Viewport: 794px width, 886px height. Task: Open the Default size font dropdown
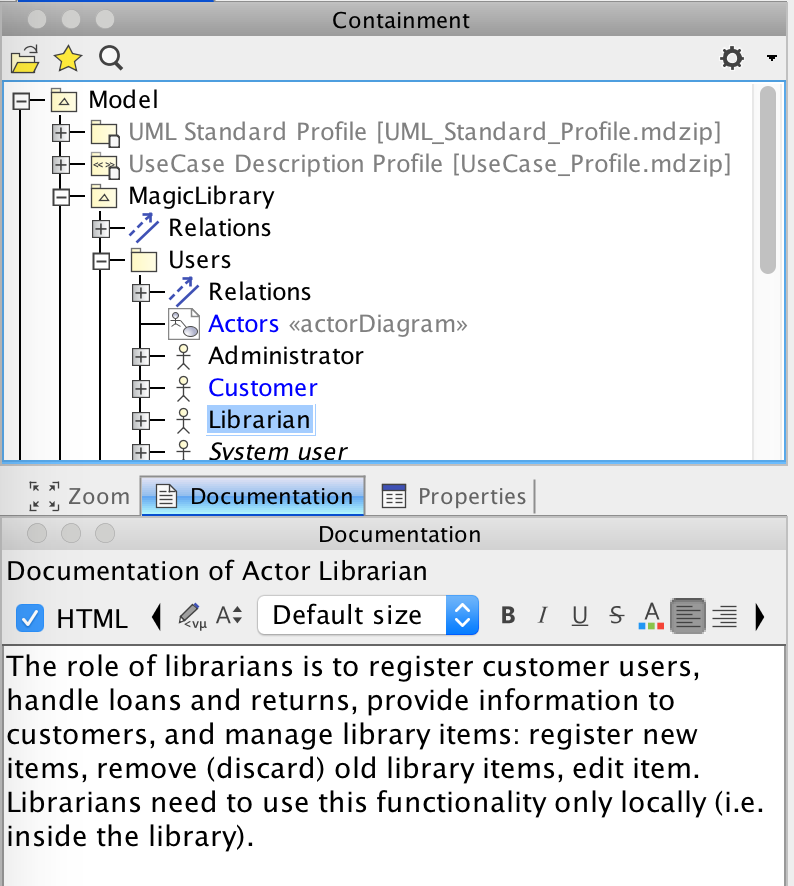[367, 615]
